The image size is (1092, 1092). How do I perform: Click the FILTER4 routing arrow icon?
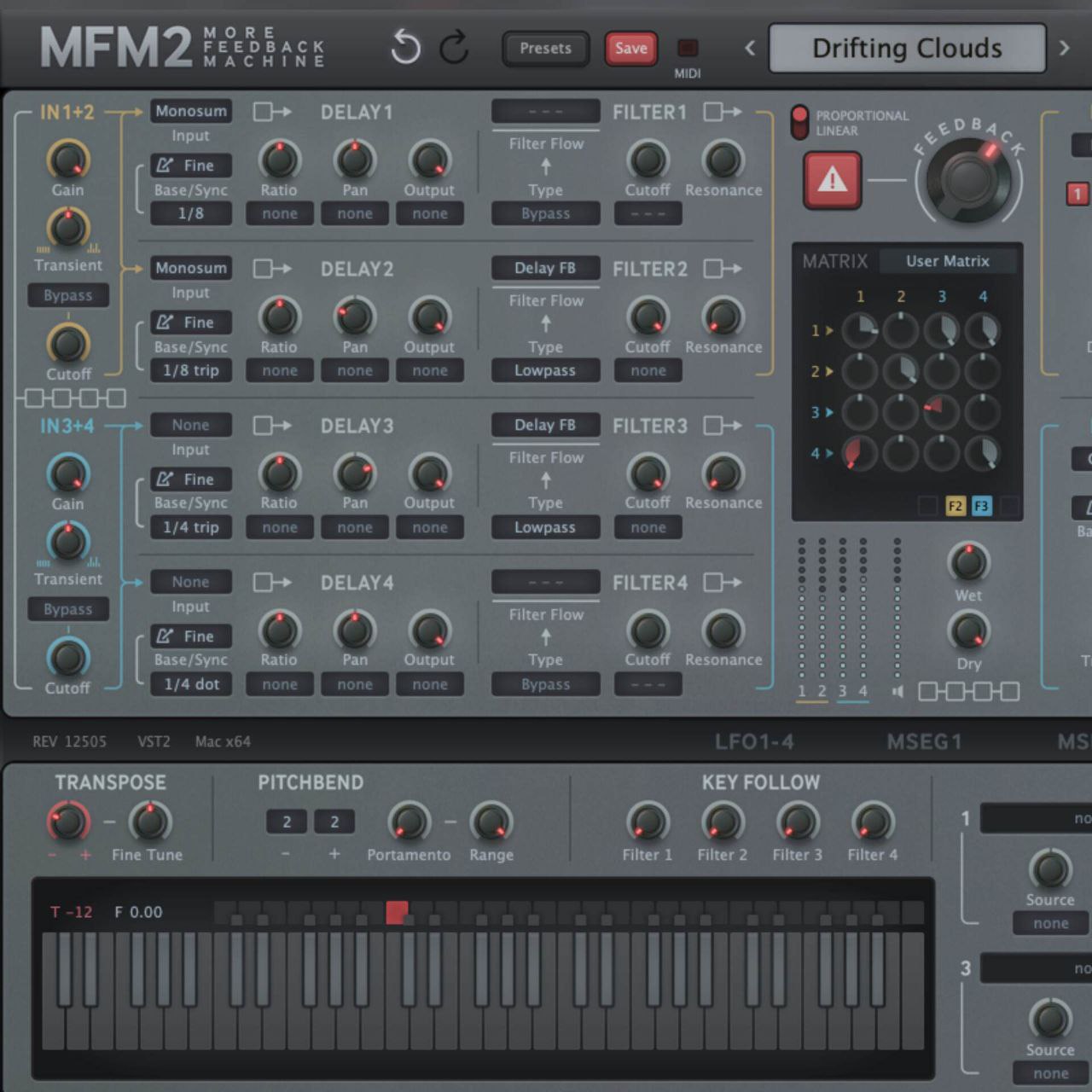coord(723,583)
